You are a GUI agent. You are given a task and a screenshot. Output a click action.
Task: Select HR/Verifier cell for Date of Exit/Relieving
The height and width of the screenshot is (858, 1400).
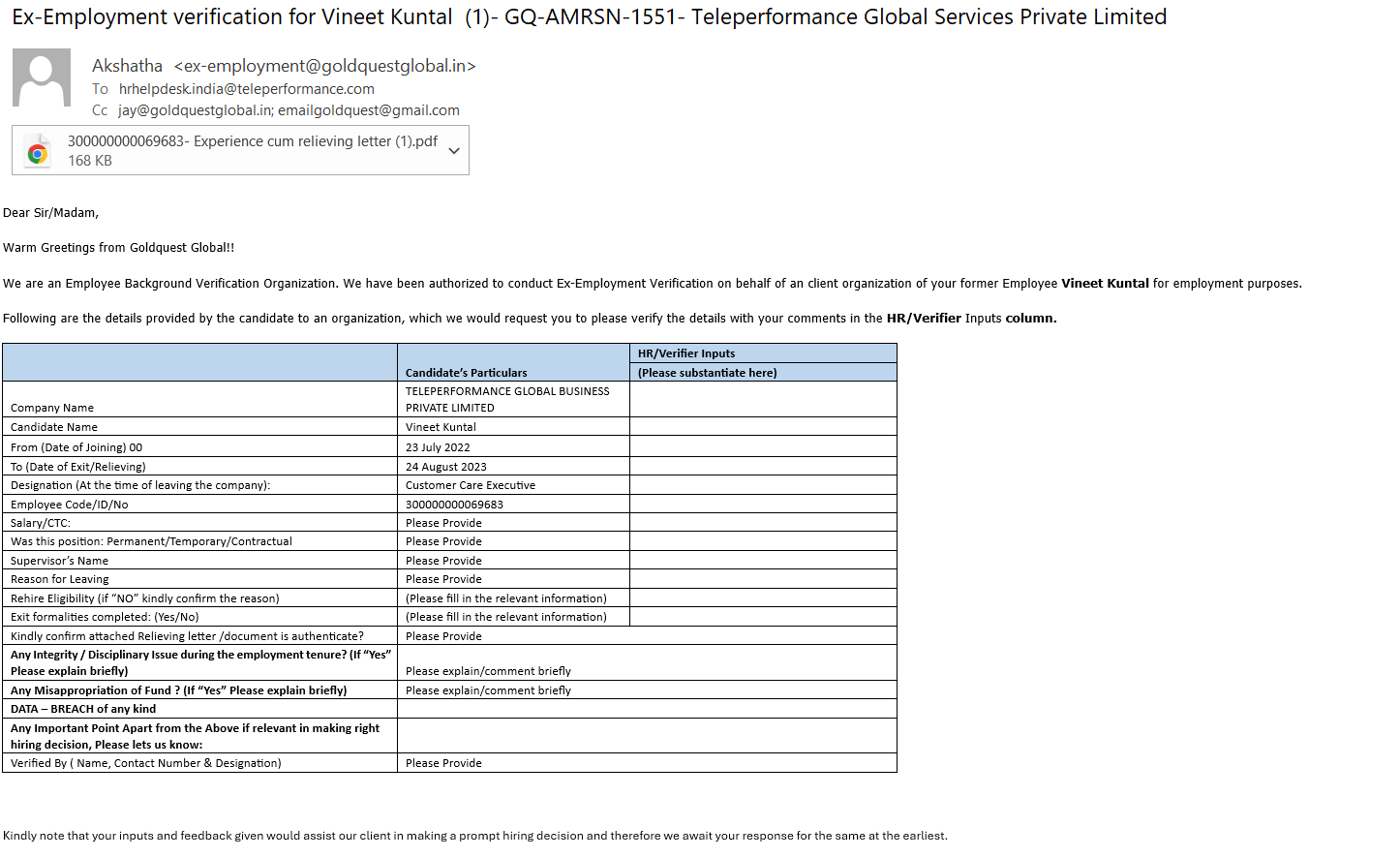(763, 467)
